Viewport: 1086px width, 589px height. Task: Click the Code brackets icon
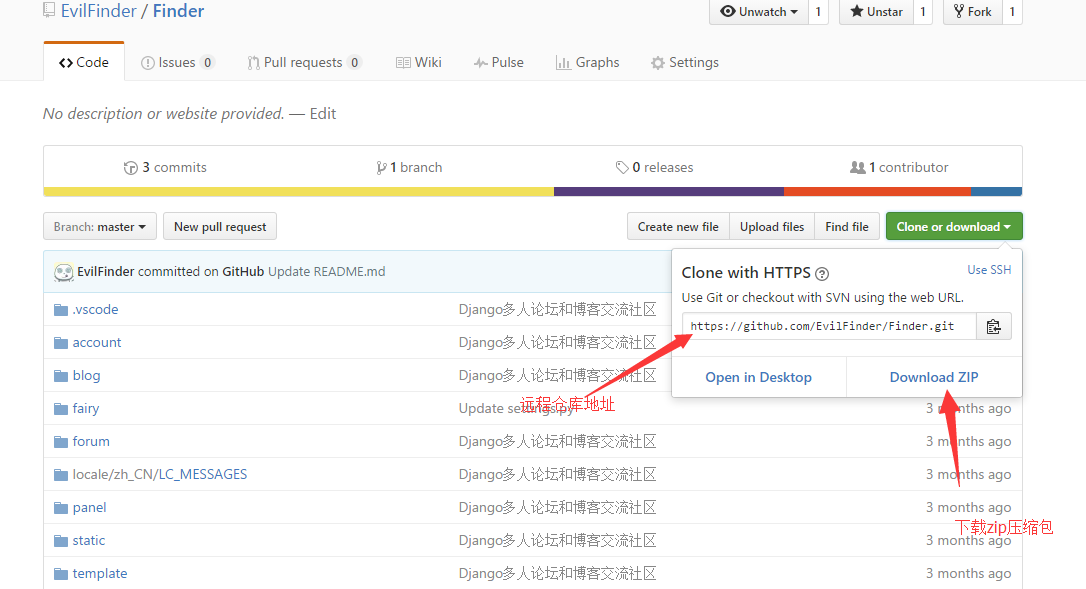tap(66, 63)
